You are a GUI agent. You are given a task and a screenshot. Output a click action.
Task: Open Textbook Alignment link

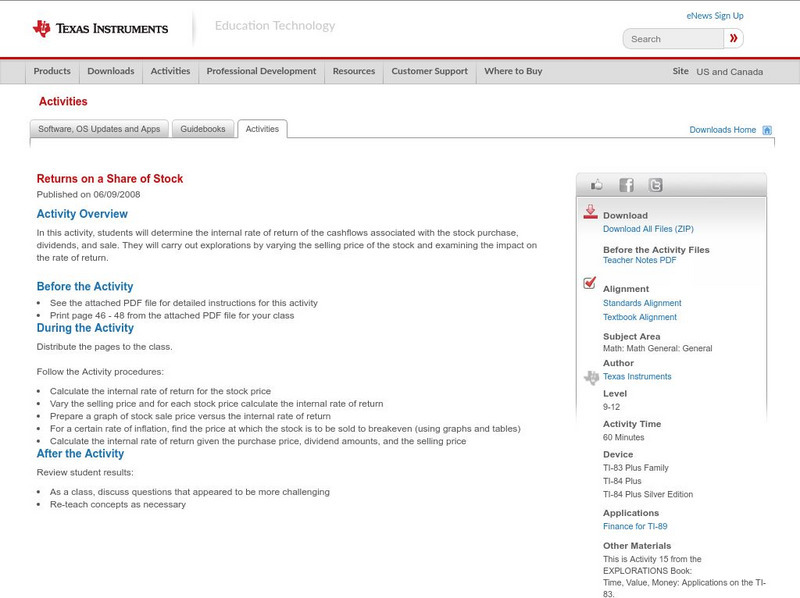point(640,317)
